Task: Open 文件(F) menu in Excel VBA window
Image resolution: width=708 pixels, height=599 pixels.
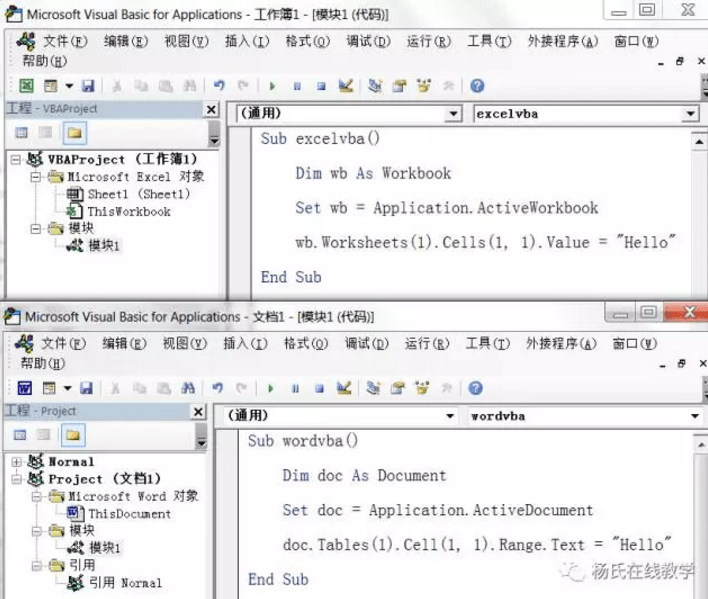Action: (65, 42)
